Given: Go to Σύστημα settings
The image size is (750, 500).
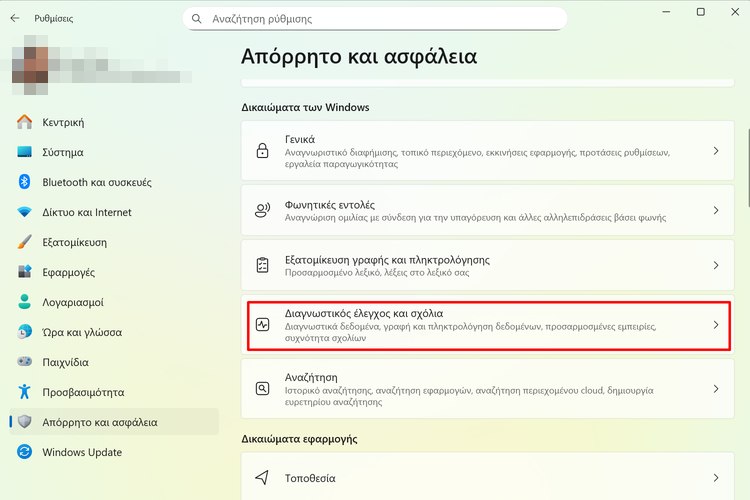Looking at the screenshot, I should tap(114, 152).
